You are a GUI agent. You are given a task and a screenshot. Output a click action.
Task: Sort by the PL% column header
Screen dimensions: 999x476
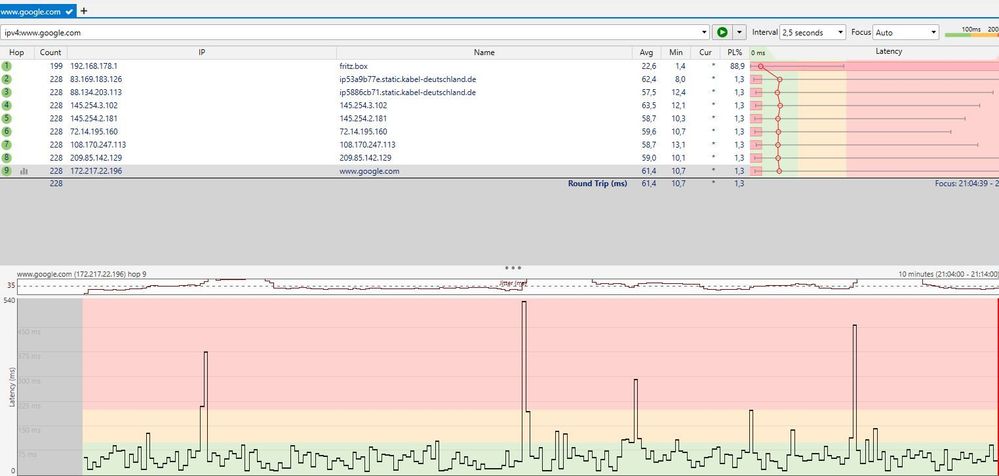tap(735, 52)
